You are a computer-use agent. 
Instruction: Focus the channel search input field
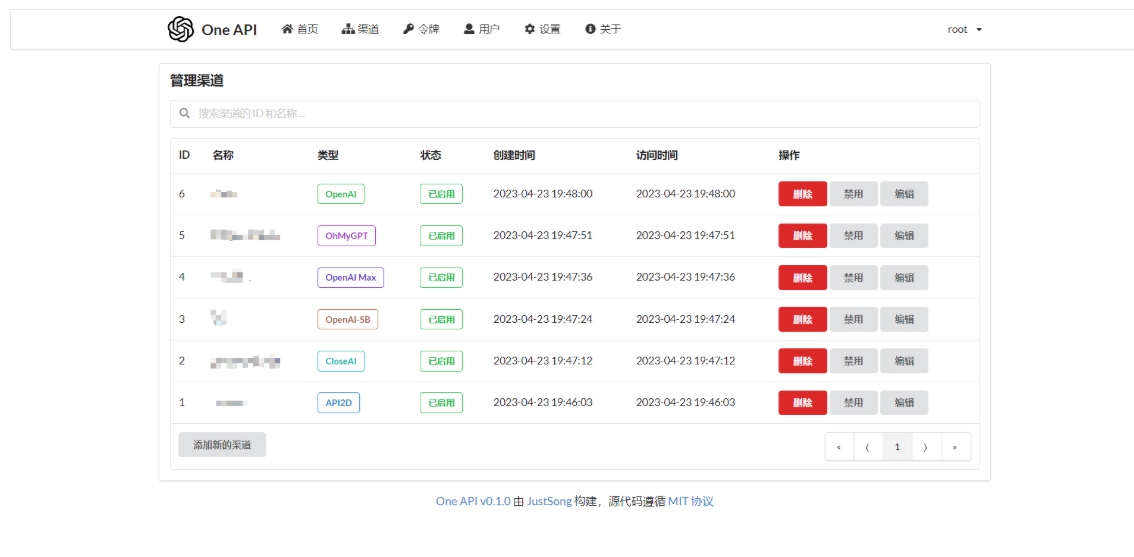pyautogui.click(x=575, y=114)
